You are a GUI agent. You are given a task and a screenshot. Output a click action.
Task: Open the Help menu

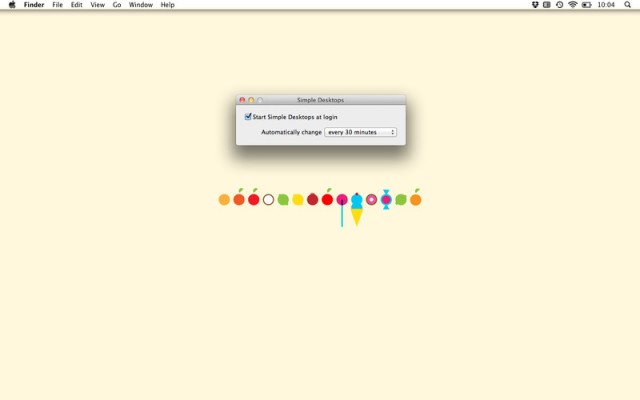click(167, 5)
